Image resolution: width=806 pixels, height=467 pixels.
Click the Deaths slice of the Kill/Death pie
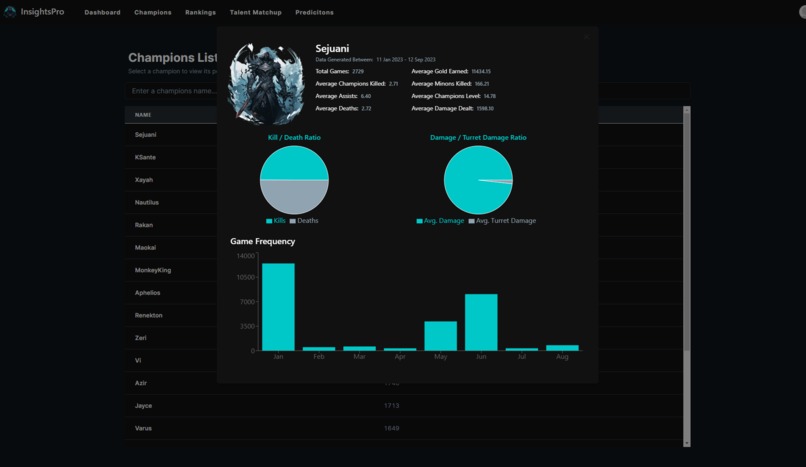pyautogui.click(x=294, y=197)
